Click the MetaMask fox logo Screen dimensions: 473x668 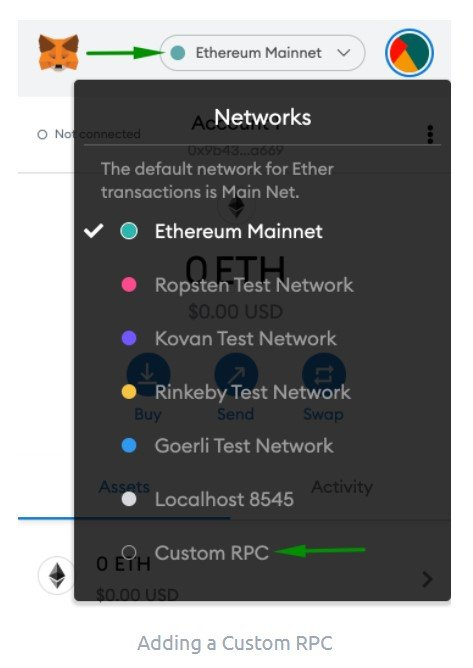pyautogui.click(x=59, y=53)
